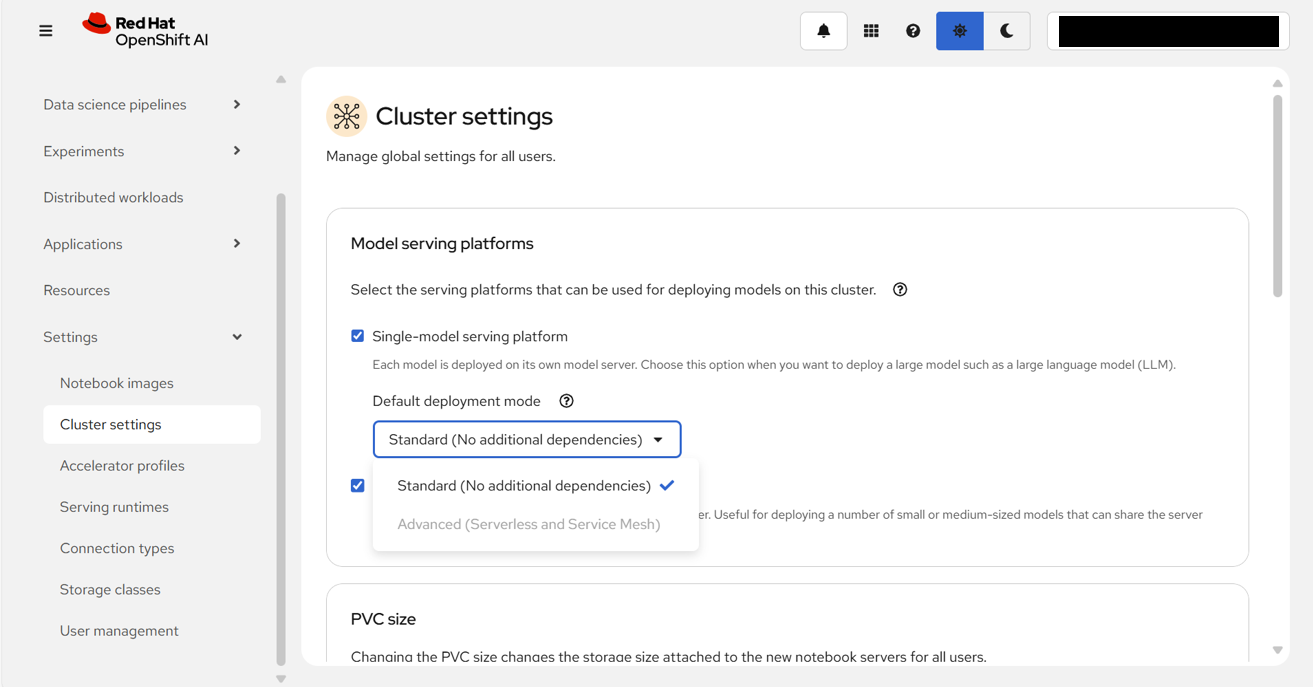This screenshot has height=687, width=1313.
Task: Click main page scroll down arrow
Action: (x=1277, y=650)
